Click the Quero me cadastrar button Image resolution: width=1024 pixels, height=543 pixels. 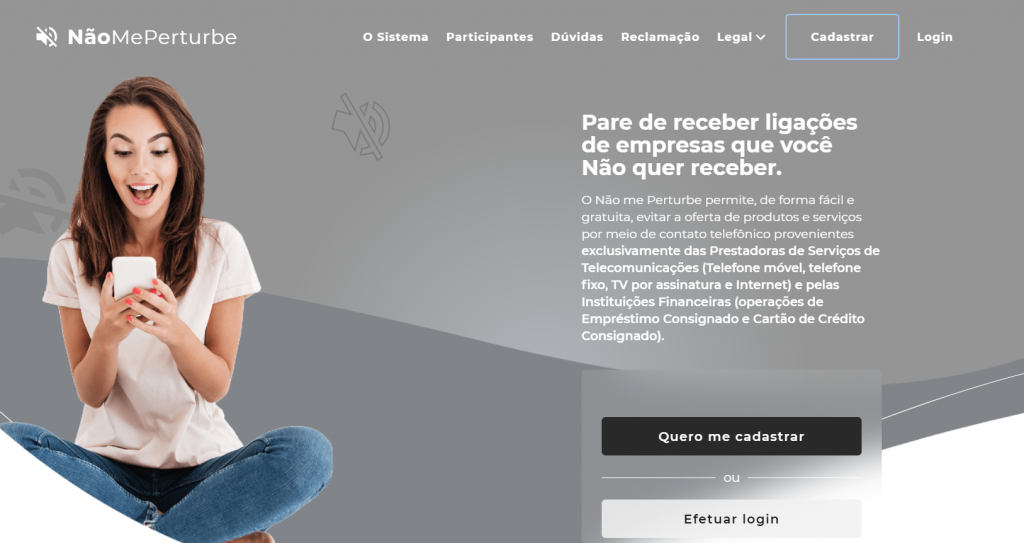point(731,436)
